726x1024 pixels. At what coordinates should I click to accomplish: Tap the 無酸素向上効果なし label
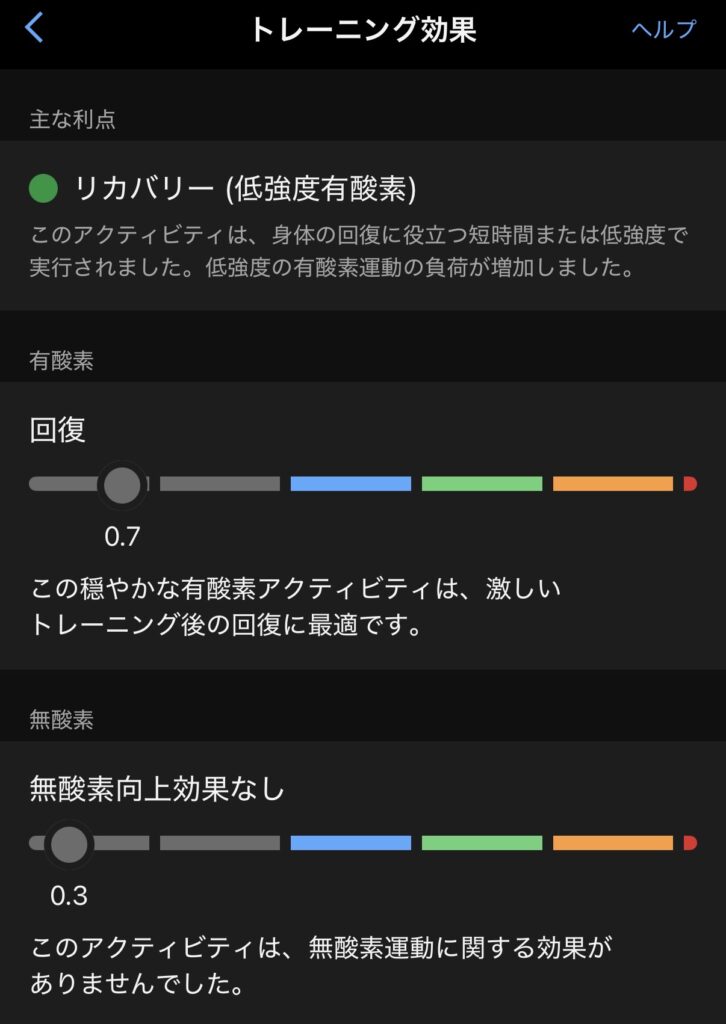(x=158, y=790)
